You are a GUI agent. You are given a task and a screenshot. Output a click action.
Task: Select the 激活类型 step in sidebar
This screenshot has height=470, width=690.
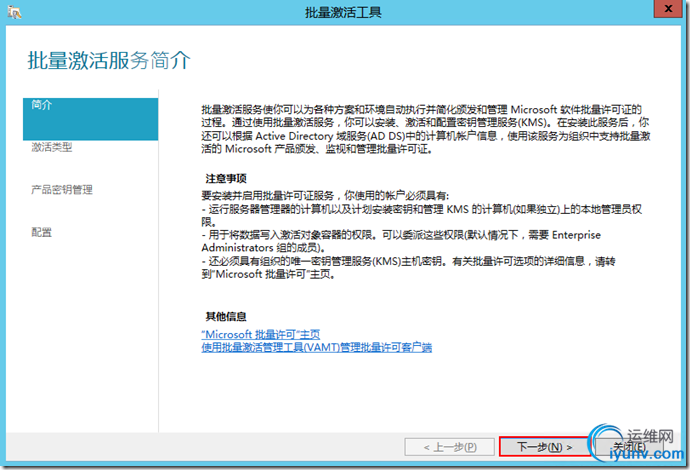tap(51, 147)
